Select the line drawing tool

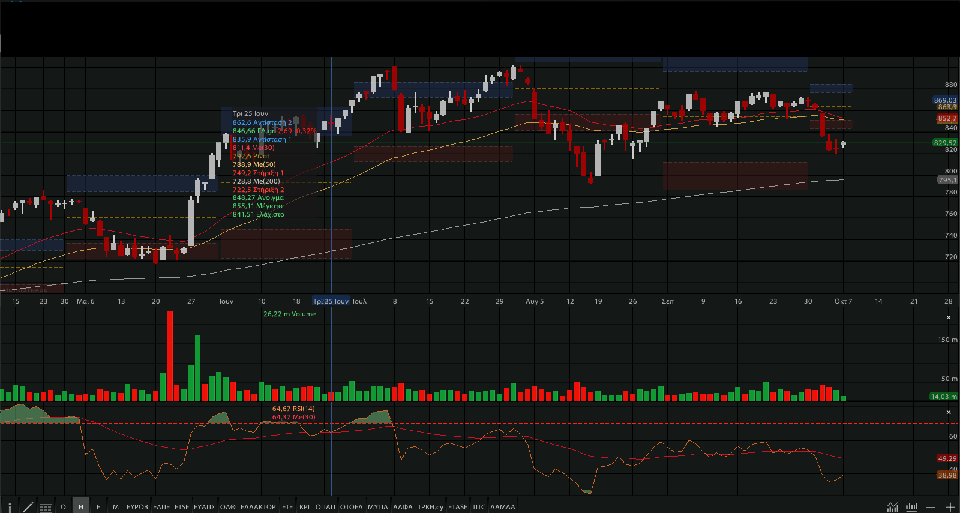28,507
